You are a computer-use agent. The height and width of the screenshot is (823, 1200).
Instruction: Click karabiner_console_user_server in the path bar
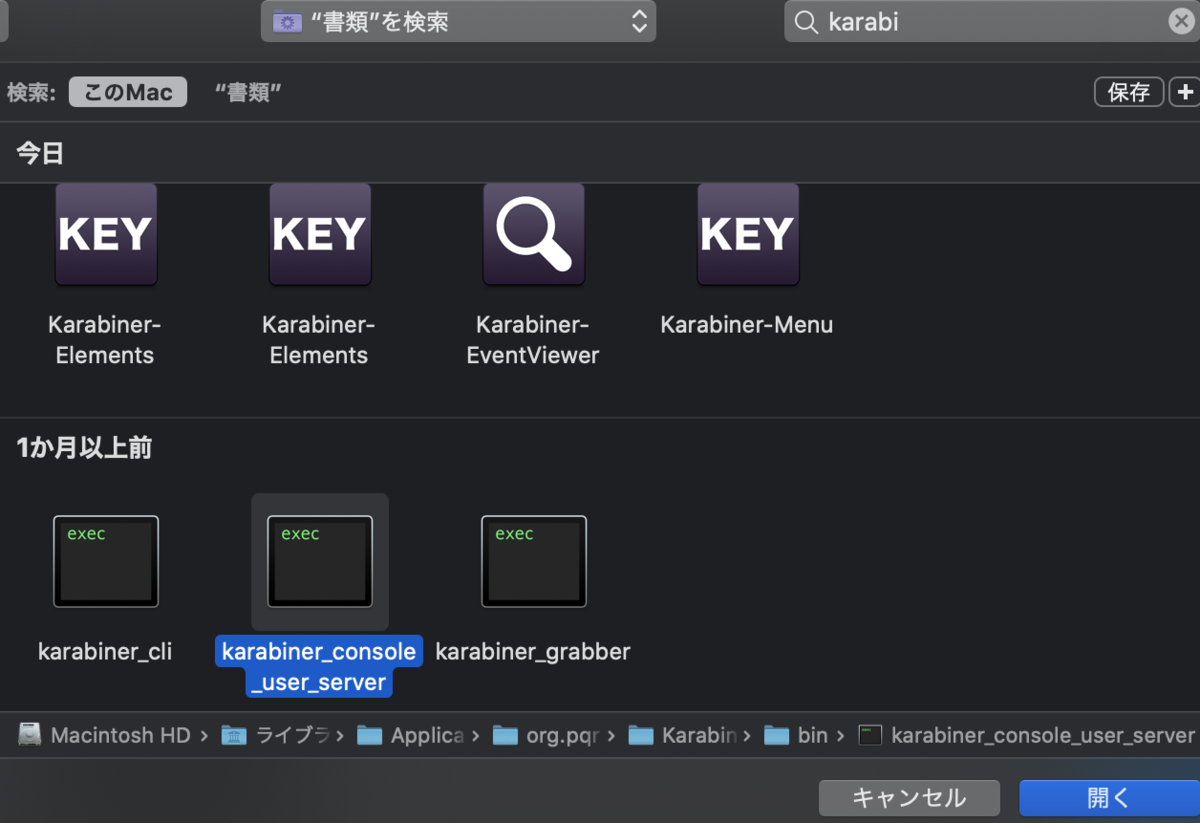[x=1027, y=735]
